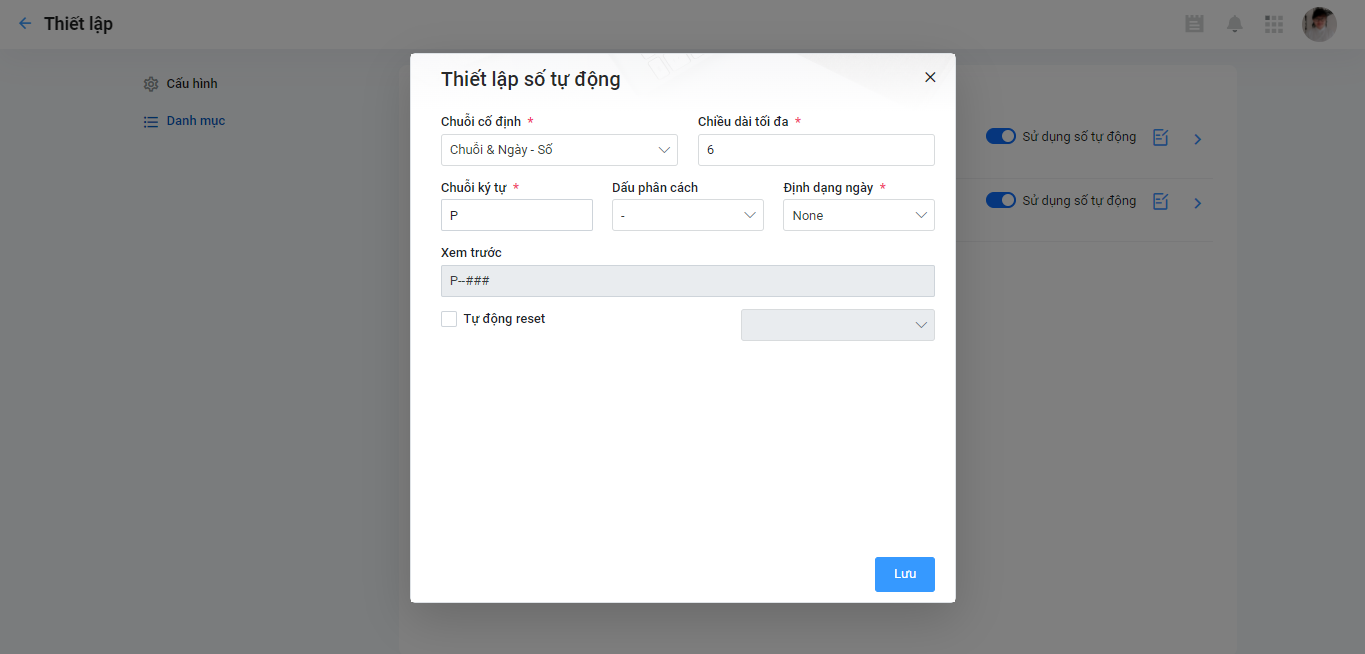Toggle the second Sử dụng số tự động switch

(x=1001, y=200)
